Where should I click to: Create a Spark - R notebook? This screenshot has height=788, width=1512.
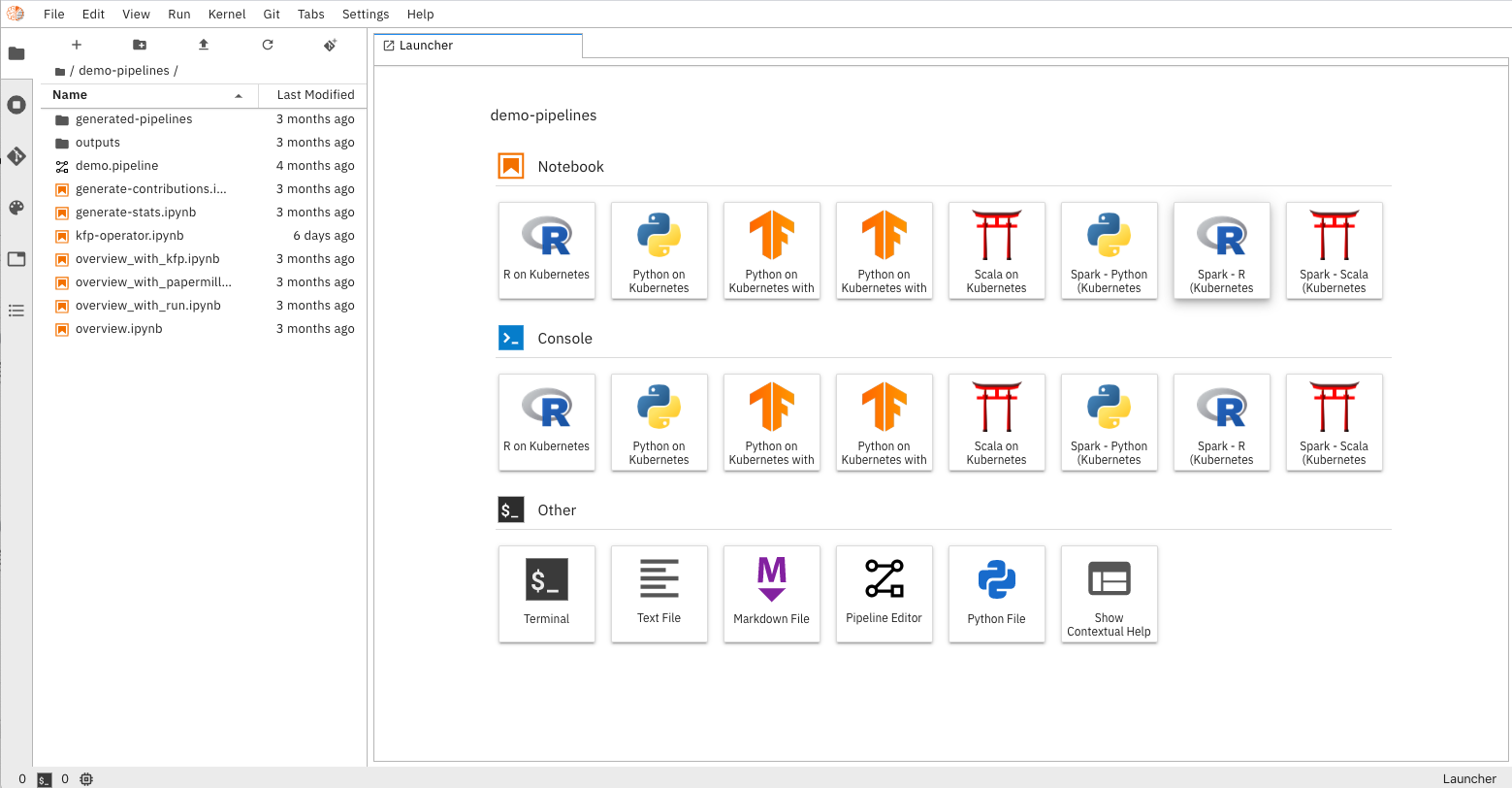(x=1221, y=250)
